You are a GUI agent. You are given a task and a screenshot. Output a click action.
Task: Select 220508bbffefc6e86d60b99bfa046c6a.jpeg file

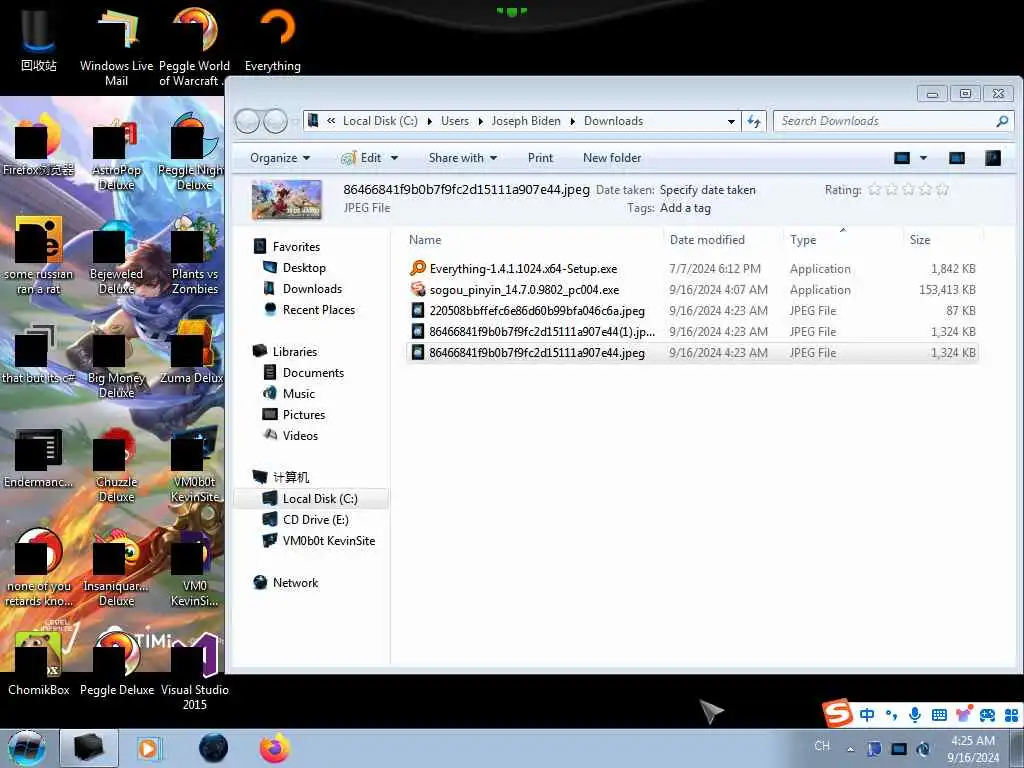[x=692, y=311]
